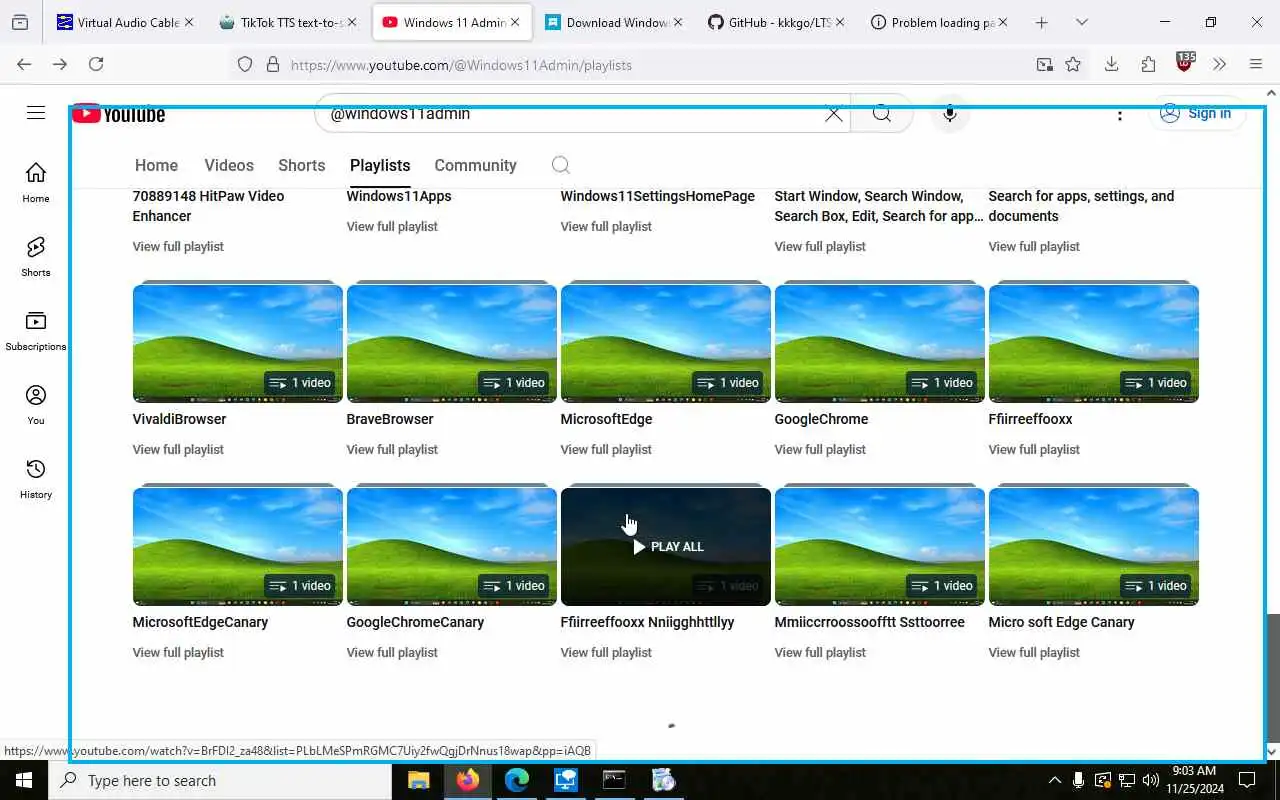The width and height of the screenshot is (1280, 800).
Task: Open History in YouTube sidebar
Action: coord(36,478)
